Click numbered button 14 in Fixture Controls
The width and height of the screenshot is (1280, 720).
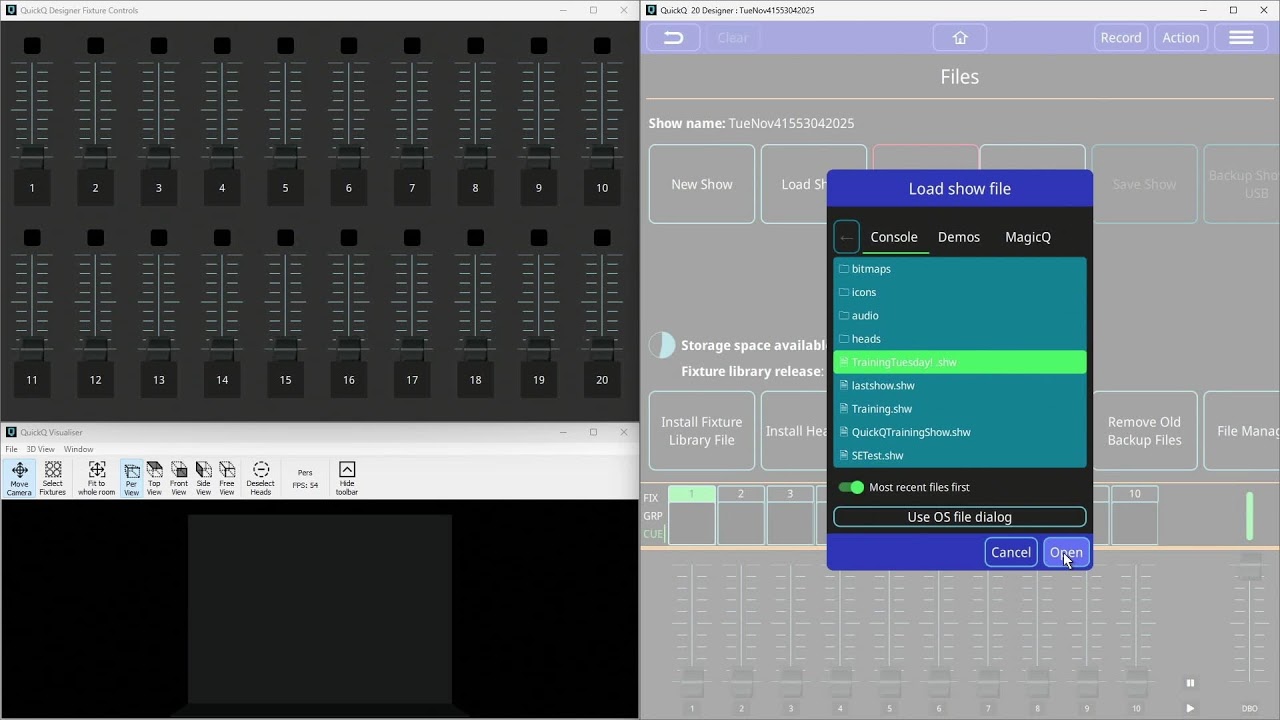click(x=222, y=380)
